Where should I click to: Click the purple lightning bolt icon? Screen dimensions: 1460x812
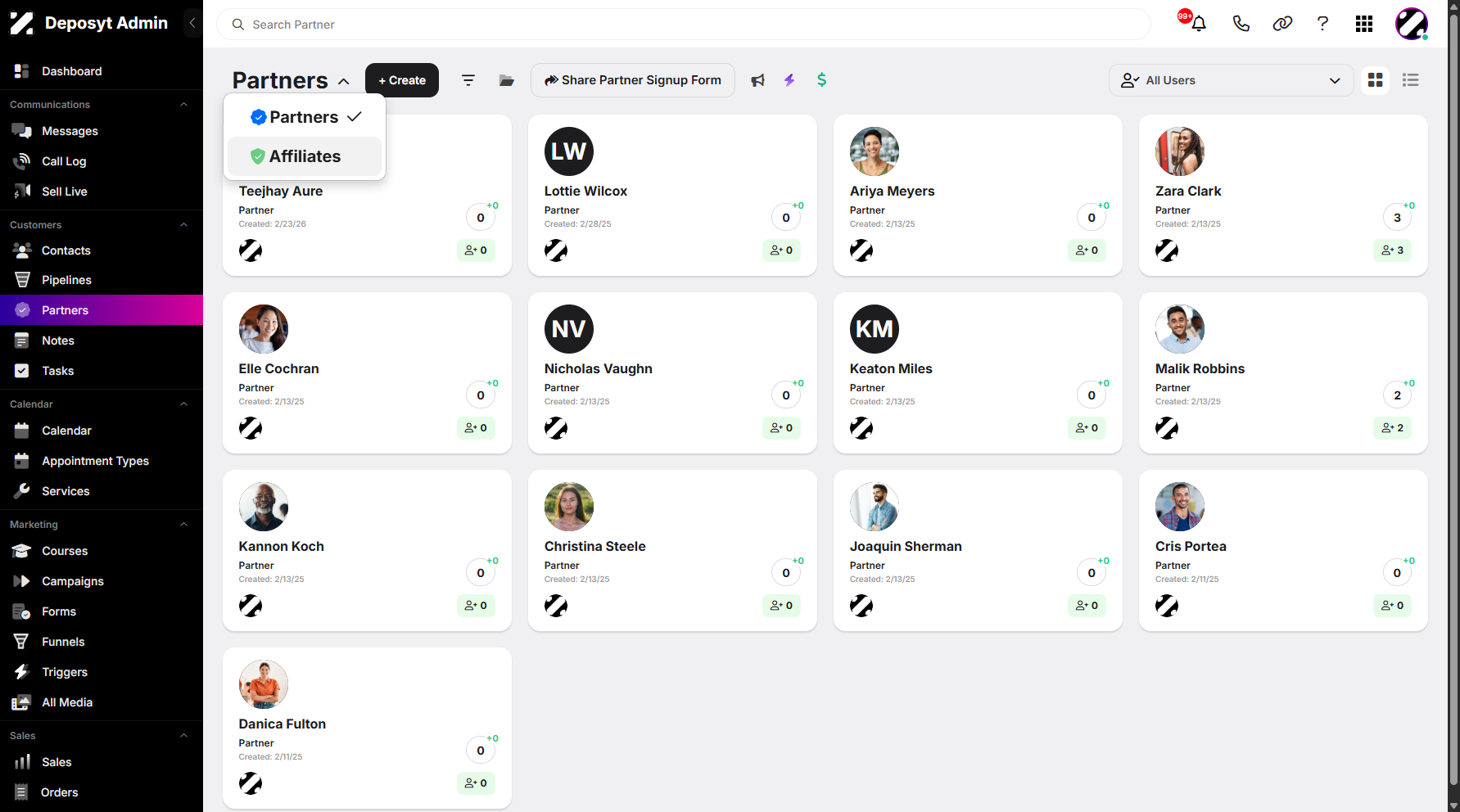click(789, 80)
